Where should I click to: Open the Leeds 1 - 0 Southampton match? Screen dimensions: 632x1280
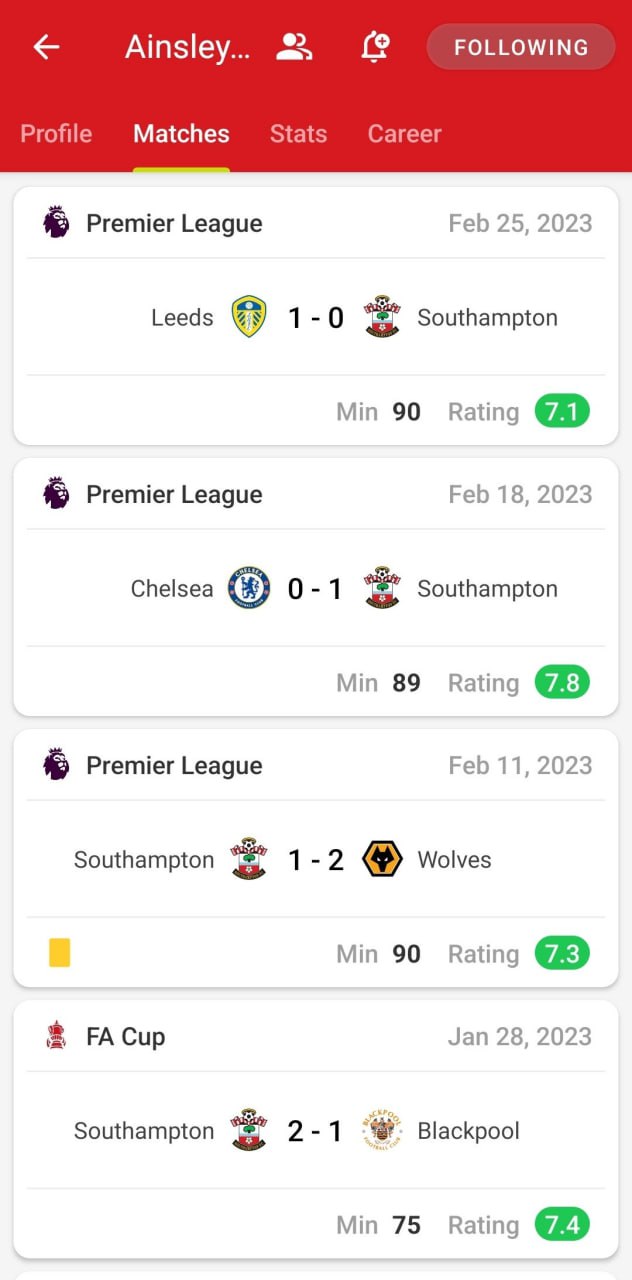tap(315, 318)
